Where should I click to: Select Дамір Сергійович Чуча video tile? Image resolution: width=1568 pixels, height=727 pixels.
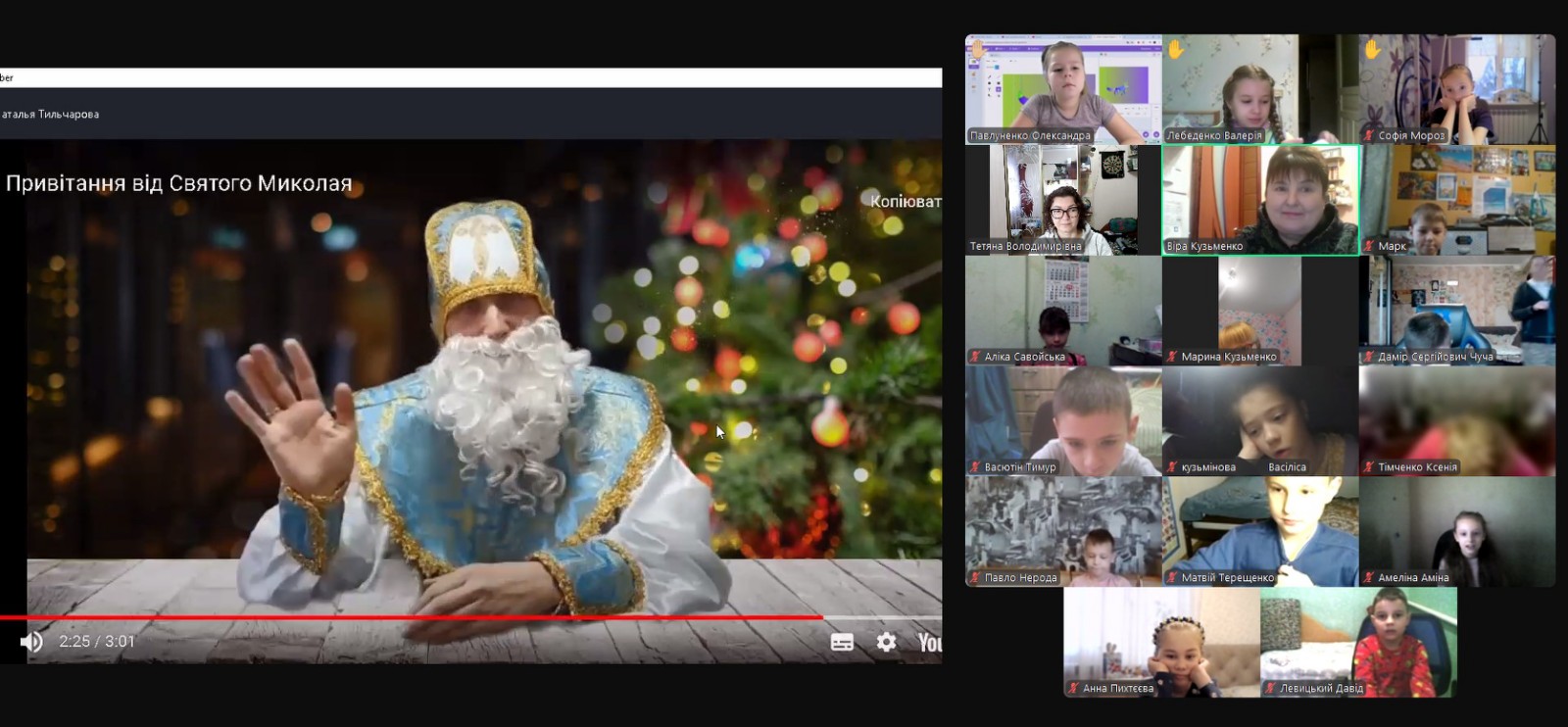pyautogui.click(x=1457, y=311)
